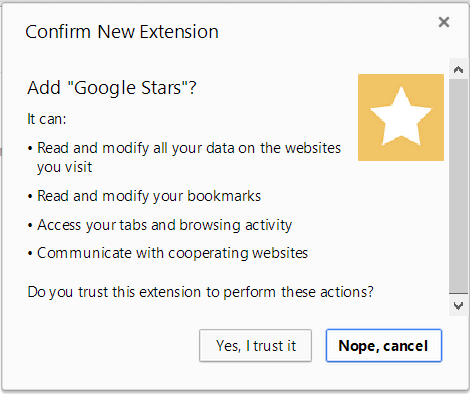Click the "you visit" continuation text
The width and height of the screenshot is (470, 395).
point(64,167)
